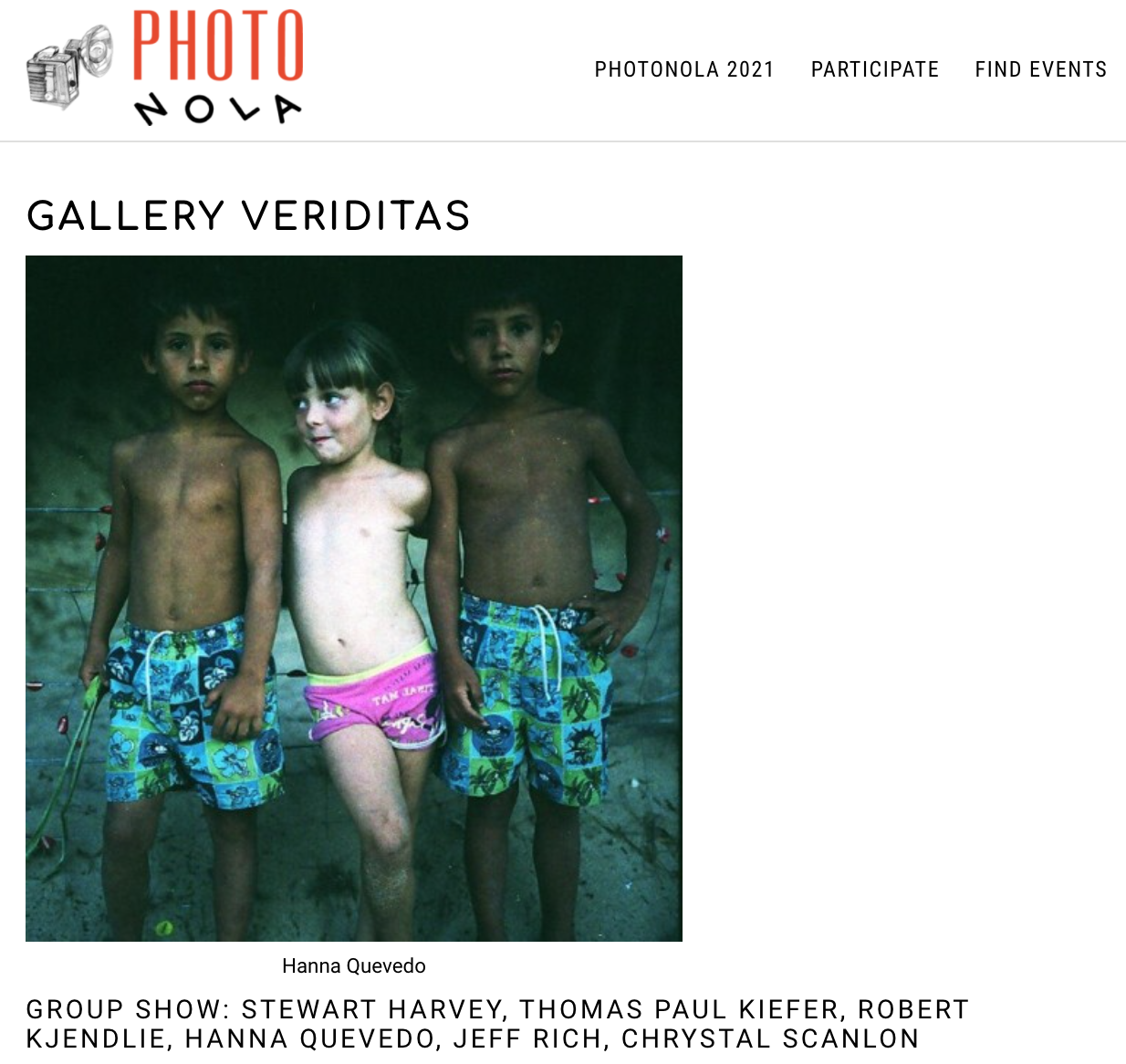This screenshot has width=1126, height=1064.
Task: Select Chrystal Scanlon in the heading
Action: pos(770,1038)
